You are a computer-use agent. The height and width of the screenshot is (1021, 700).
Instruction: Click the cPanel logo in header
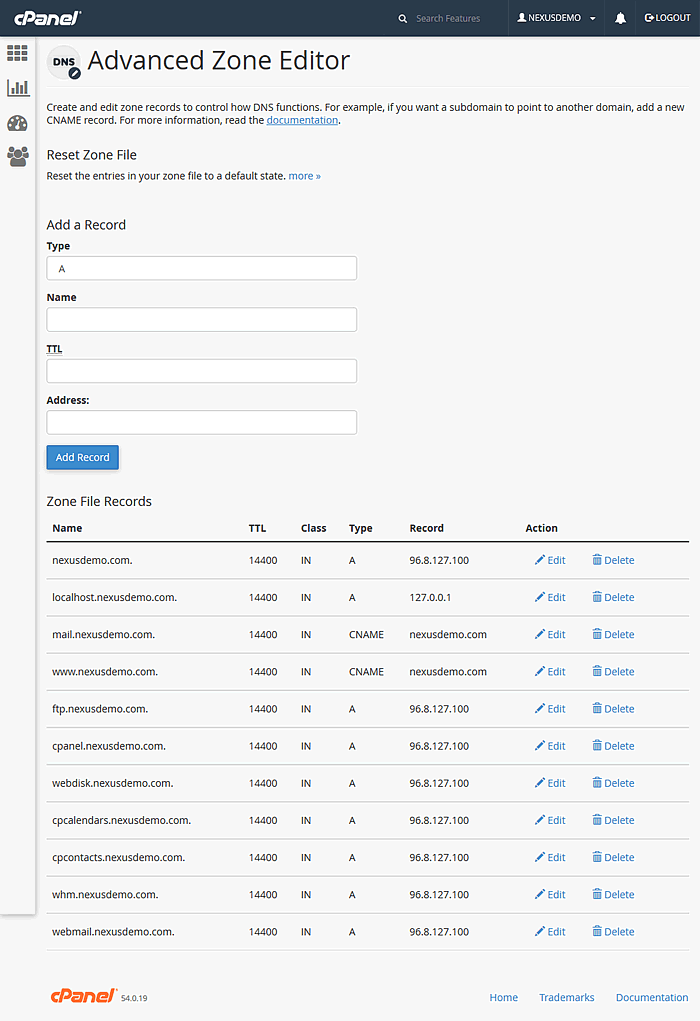pyautogui.click(x=47, y=18)
